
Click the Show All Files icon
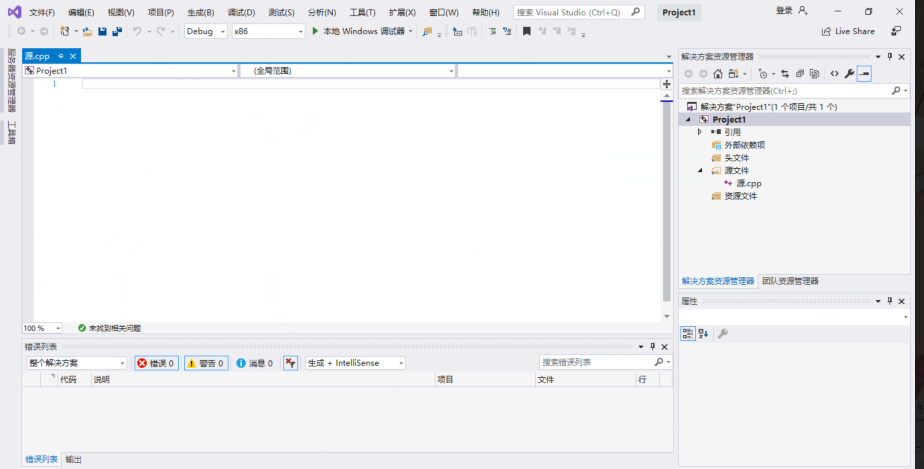coord(814,74)
